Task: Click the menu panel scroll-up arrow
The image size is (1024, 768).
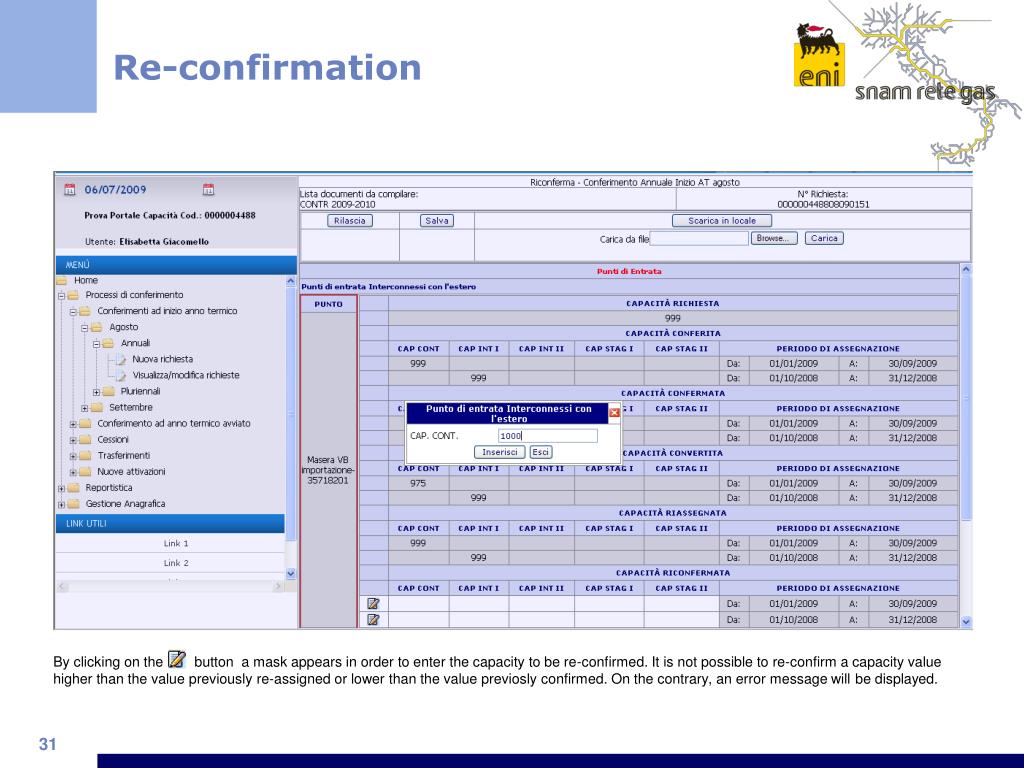Action: click(291, 281)
